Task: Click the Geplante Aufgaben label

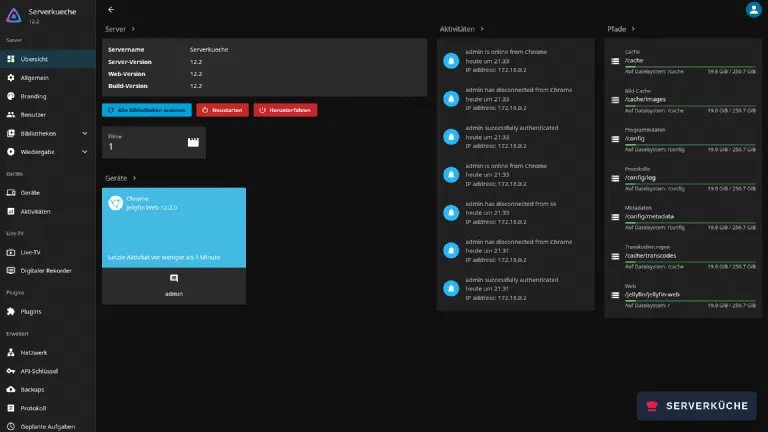Action: [48, 427]
